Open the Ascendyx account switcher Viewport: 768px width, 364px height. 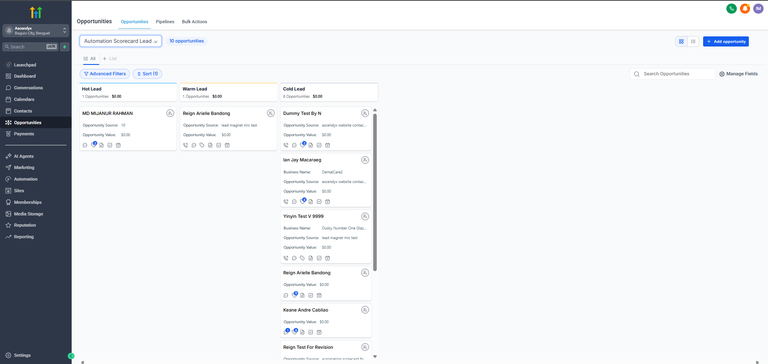click(35, 30)
